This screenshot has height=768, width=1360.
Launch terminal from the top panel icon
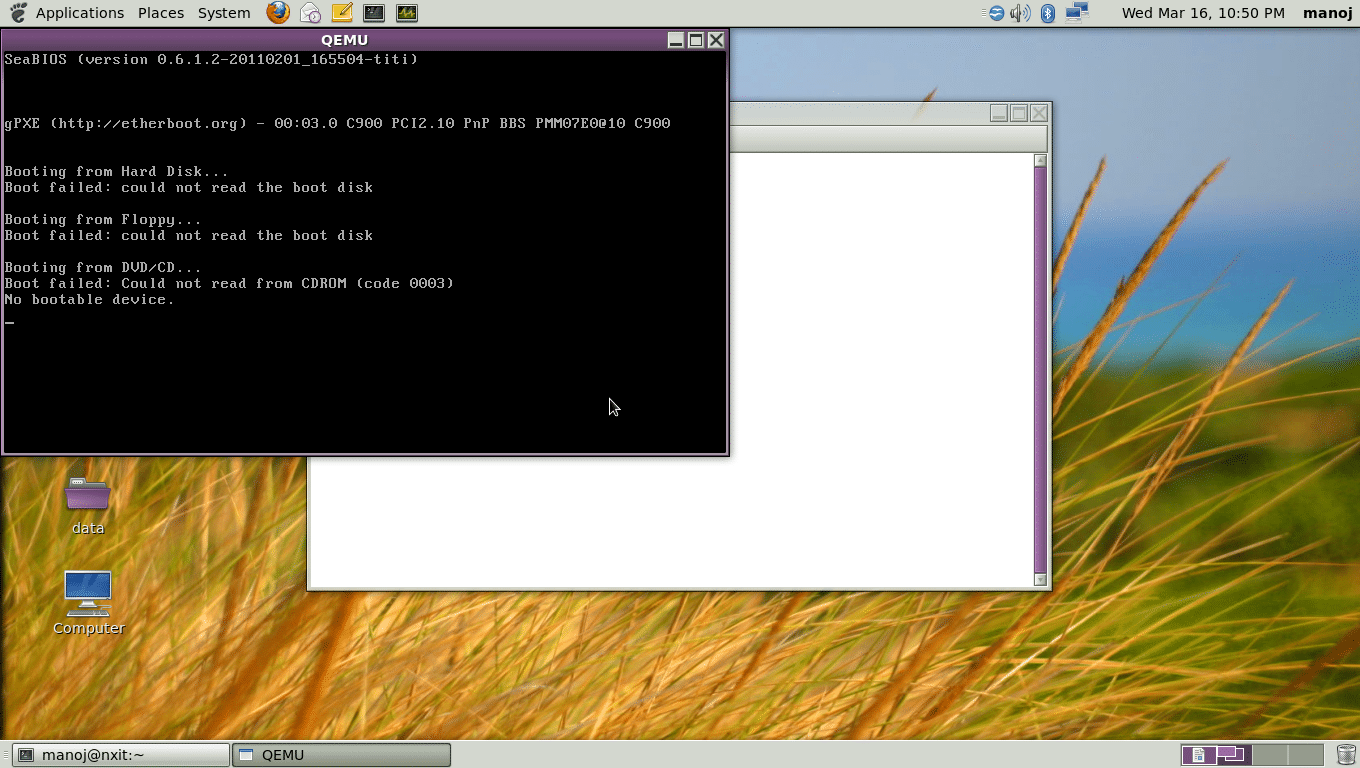click(x=374, y=13)
